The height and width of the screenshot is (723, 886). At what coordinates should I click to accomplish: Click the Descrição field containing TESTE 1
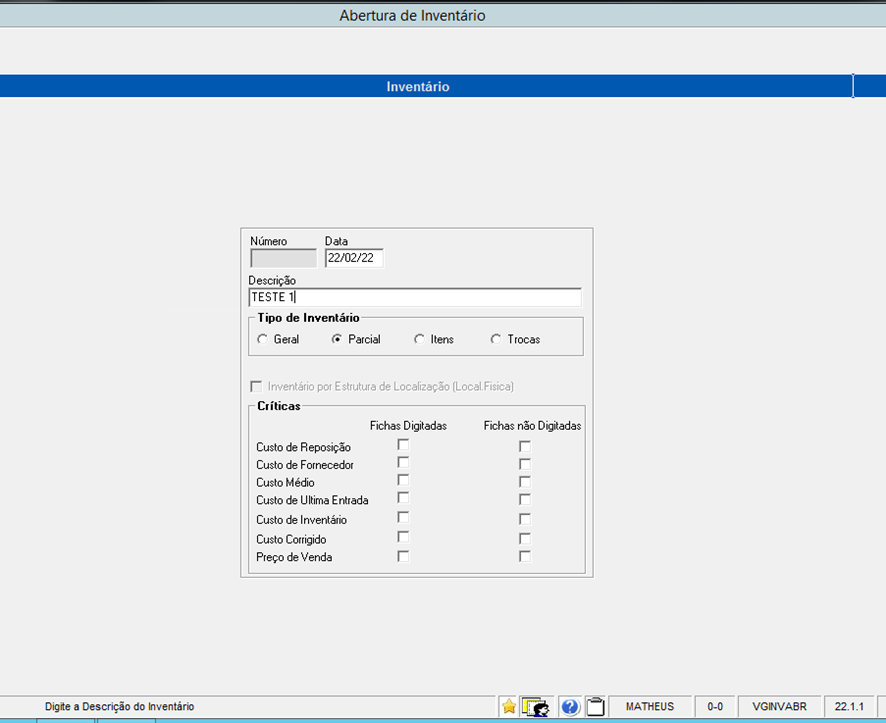pyautogui.click(x=415, y=297)
